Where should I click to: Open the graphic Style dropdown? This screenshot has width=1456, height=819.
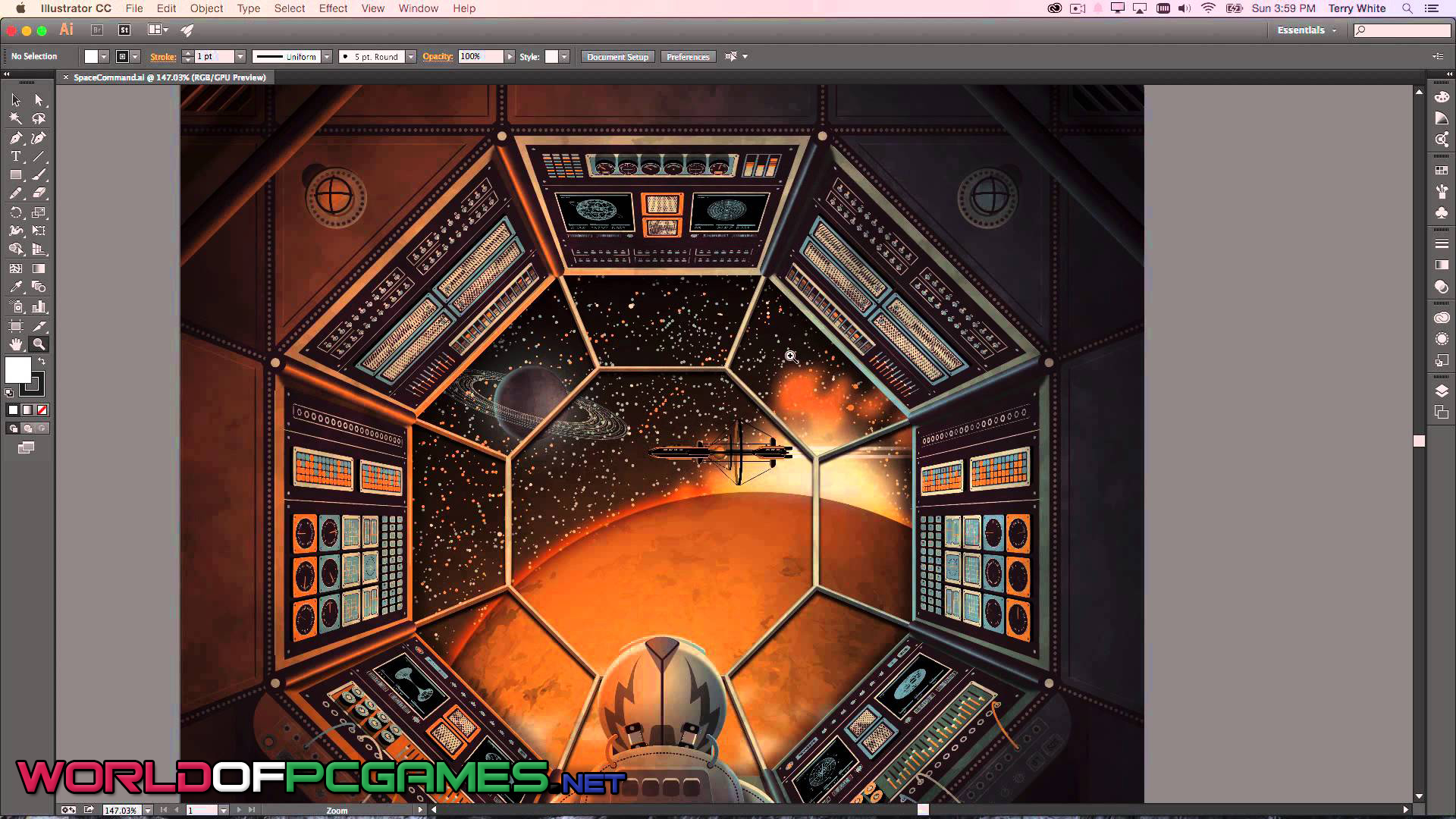coord(564,57)
